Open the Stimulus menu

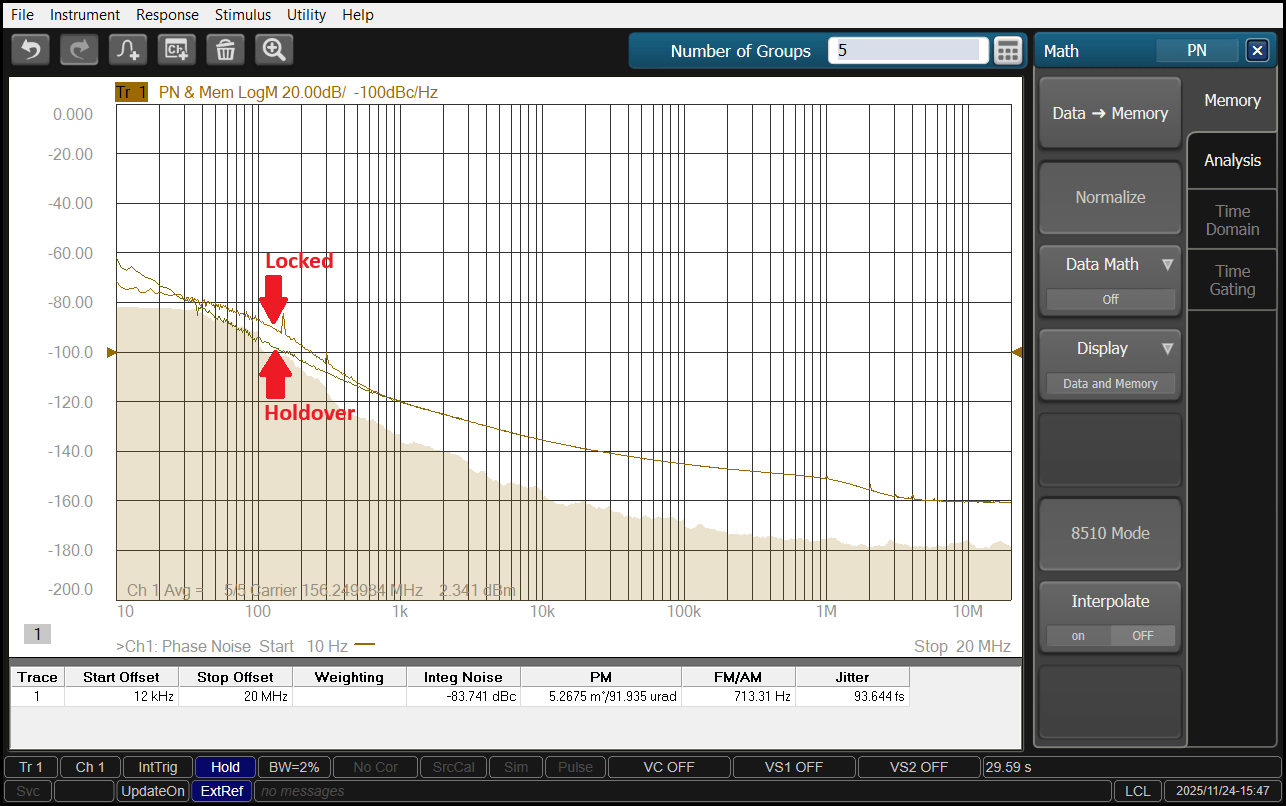point(242,15)
